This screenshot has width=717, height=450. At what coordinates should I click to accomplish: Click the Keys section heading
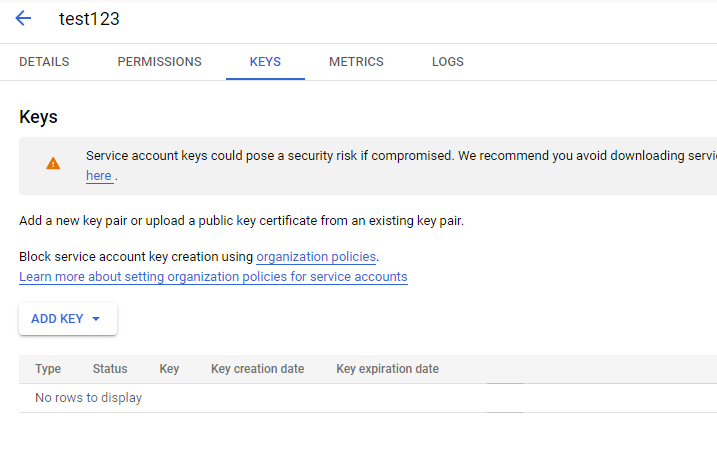38,117
